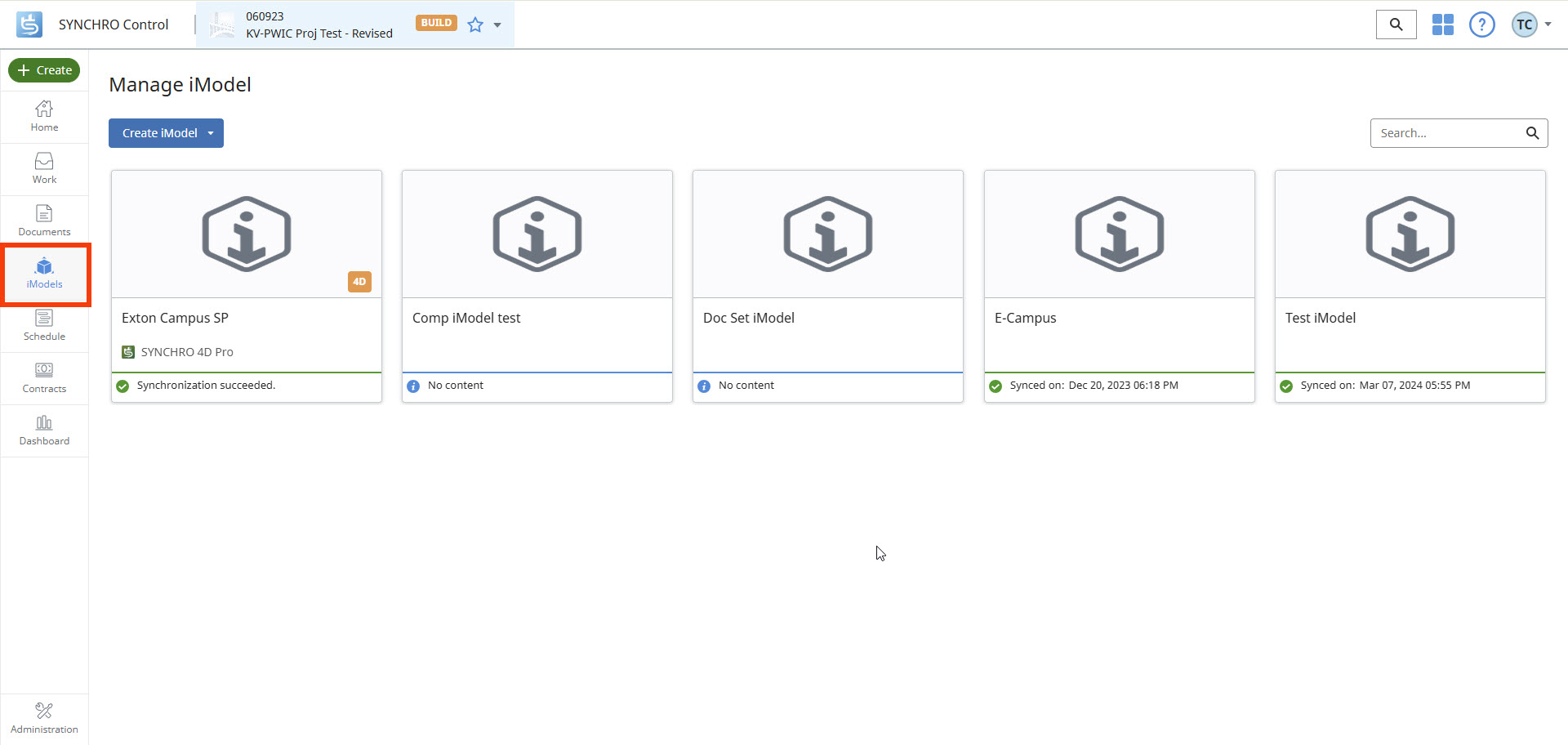Click the iModel Search input field

[x=1445, y=133]
